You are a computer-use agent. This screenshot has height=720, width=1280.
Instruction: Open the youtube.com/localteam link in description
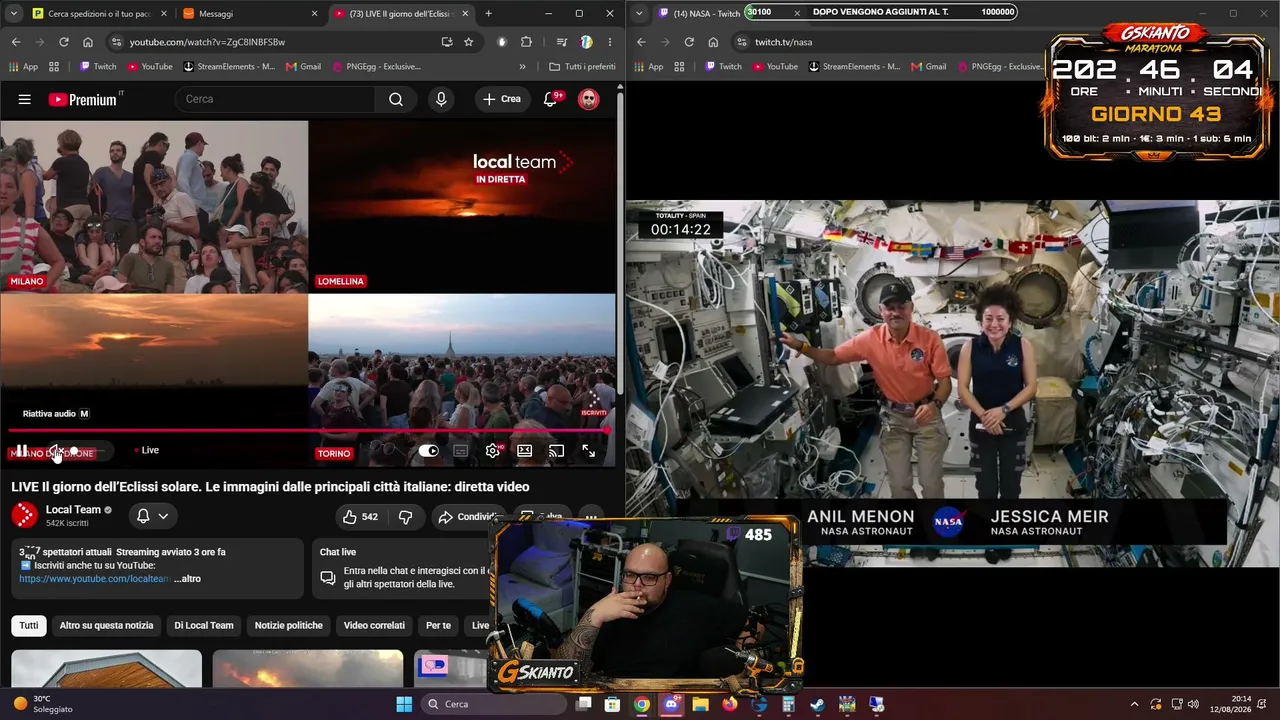coord(95,578)
